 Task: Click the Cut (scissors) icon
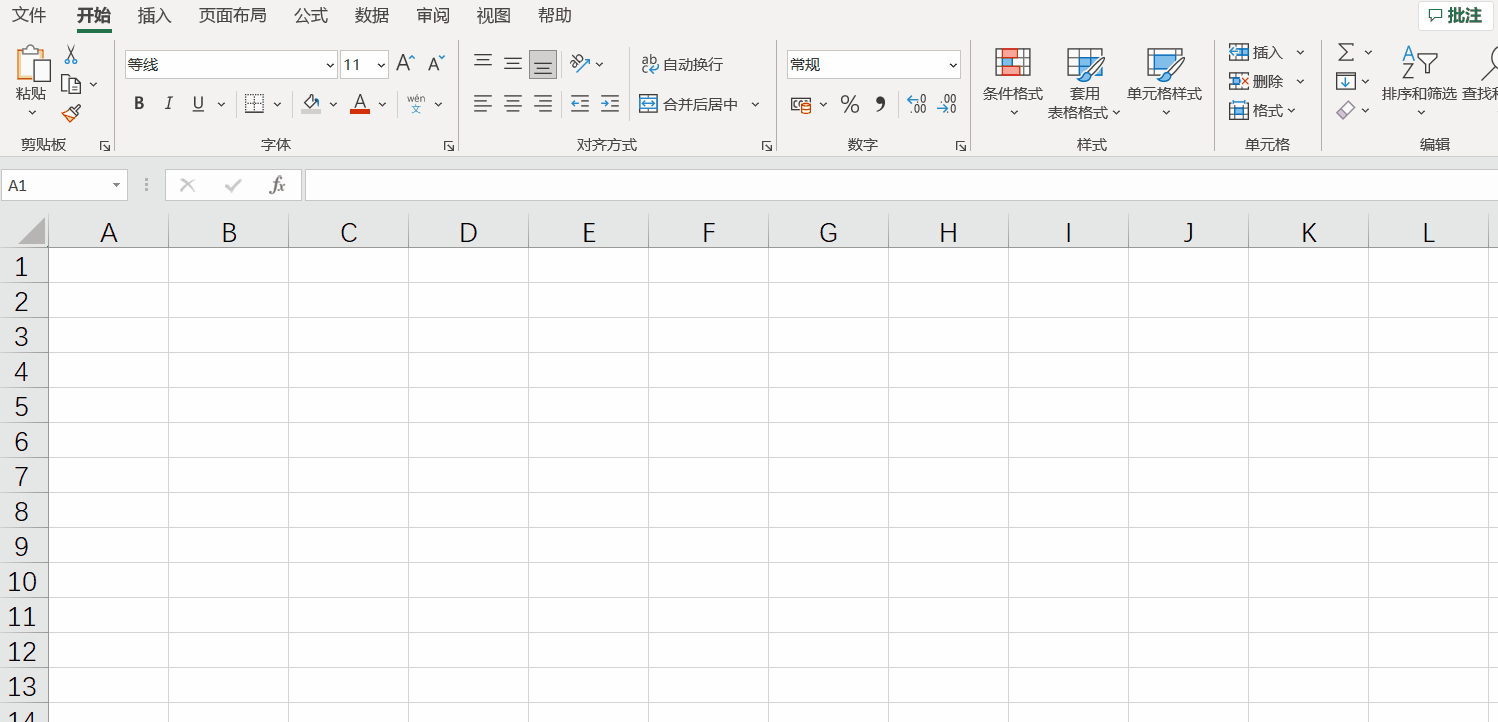point(70,52)
